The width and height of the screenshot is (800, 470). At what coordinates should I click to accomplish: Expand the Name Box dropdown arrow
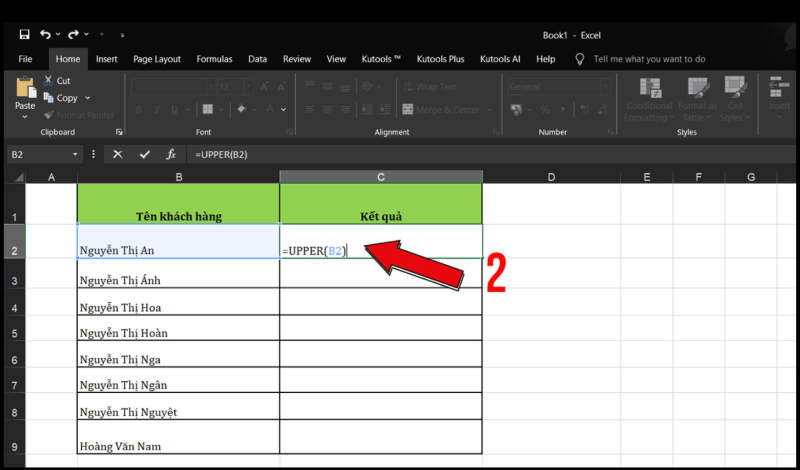pos(75,154)
